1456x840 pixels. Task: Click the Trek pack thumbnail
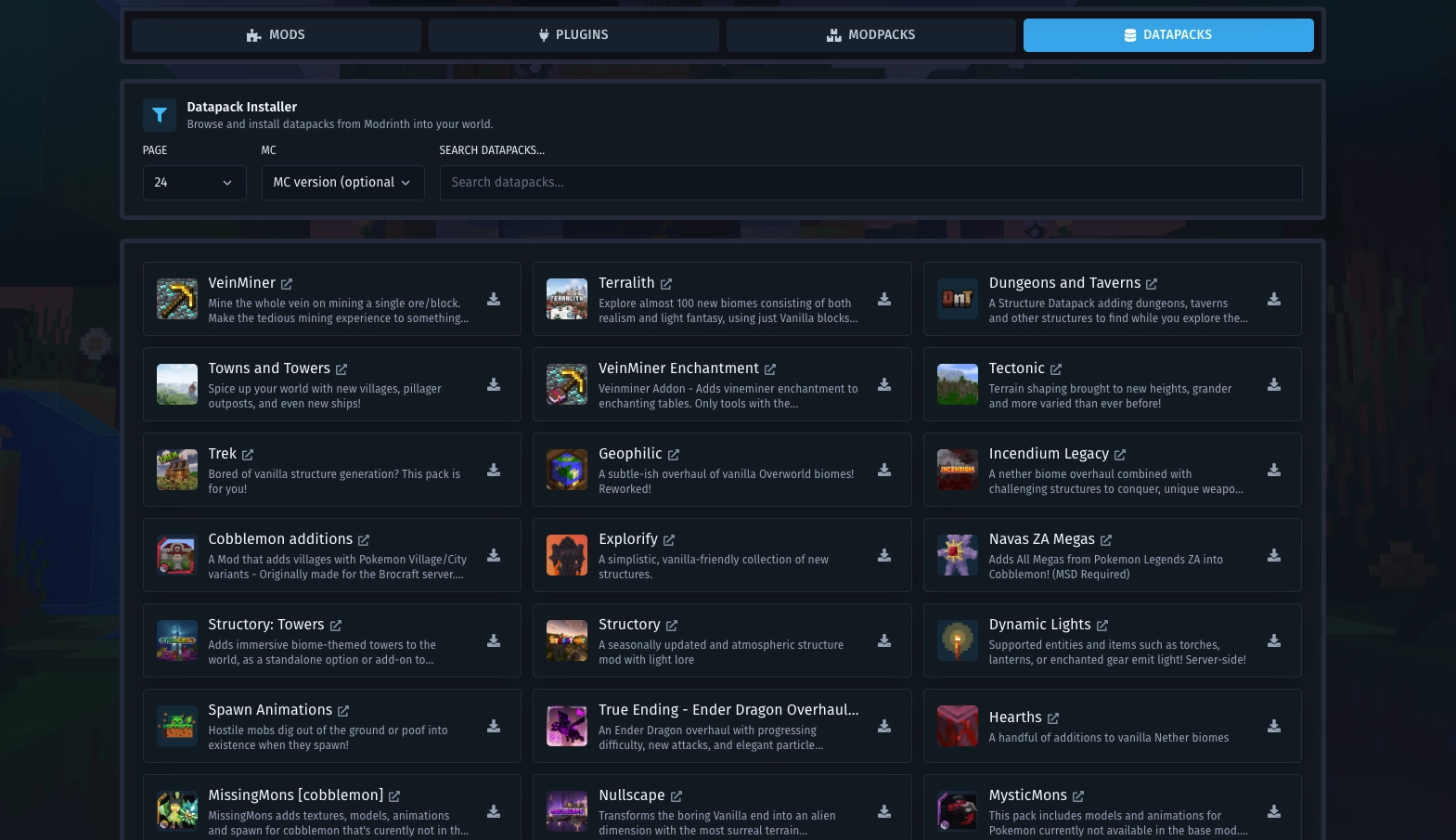(176, 470)
